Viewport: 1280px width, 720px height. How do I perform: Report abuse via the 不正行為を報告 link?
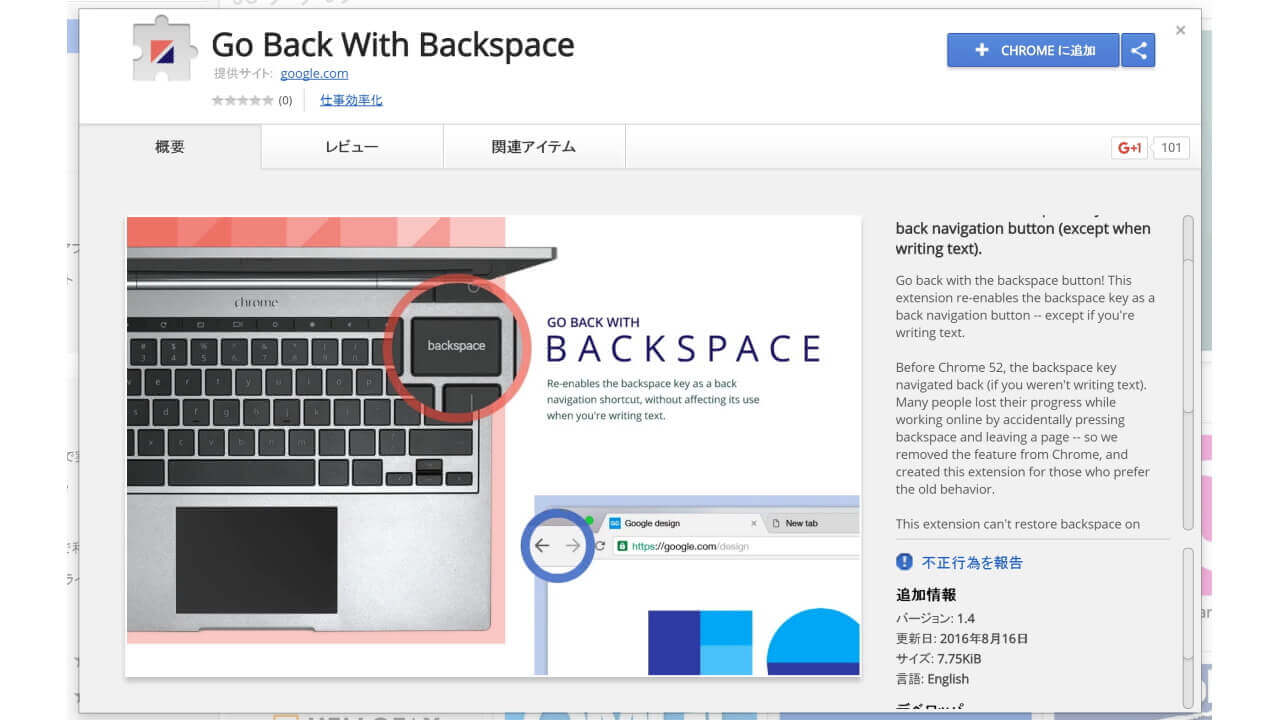click(x=972, y=563)
